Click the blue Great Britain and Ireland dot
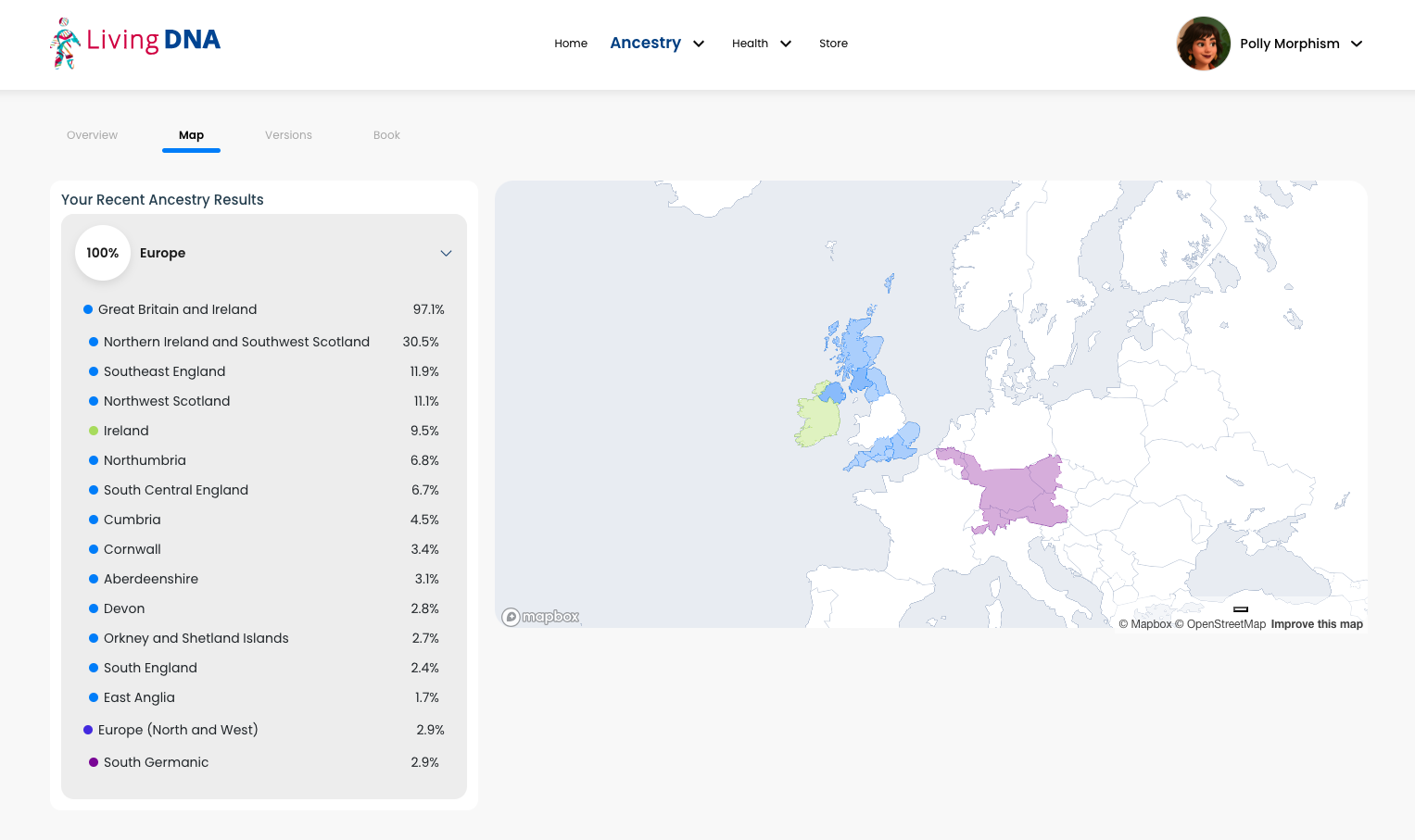The height and width of the screenshot is (840, 1415). pos(88,309)
